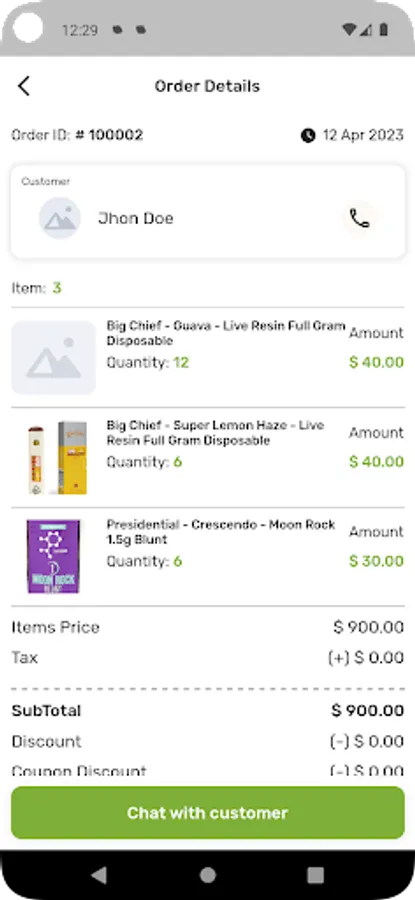Tap the Big Chief Guava item title

tap(226, 333)
